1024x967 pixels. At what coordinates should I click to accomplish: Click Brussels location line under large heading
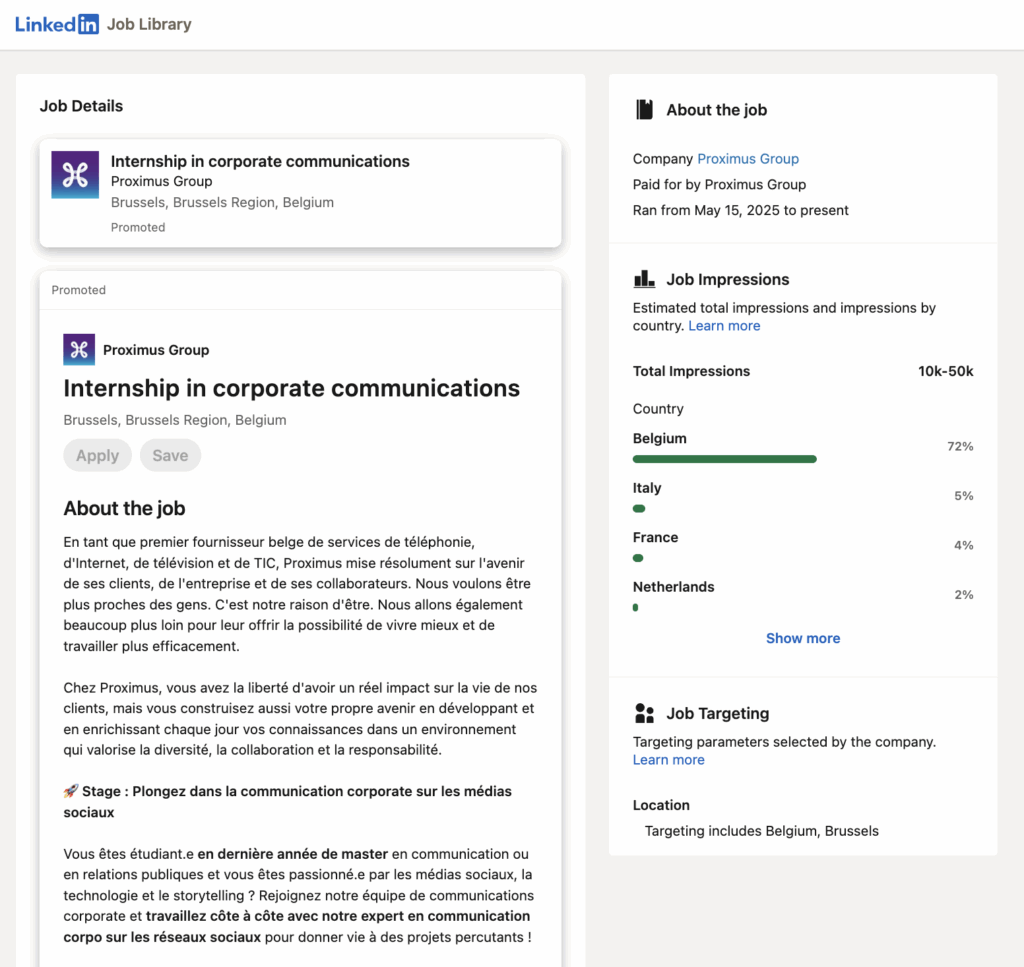[x=174, y=420]
